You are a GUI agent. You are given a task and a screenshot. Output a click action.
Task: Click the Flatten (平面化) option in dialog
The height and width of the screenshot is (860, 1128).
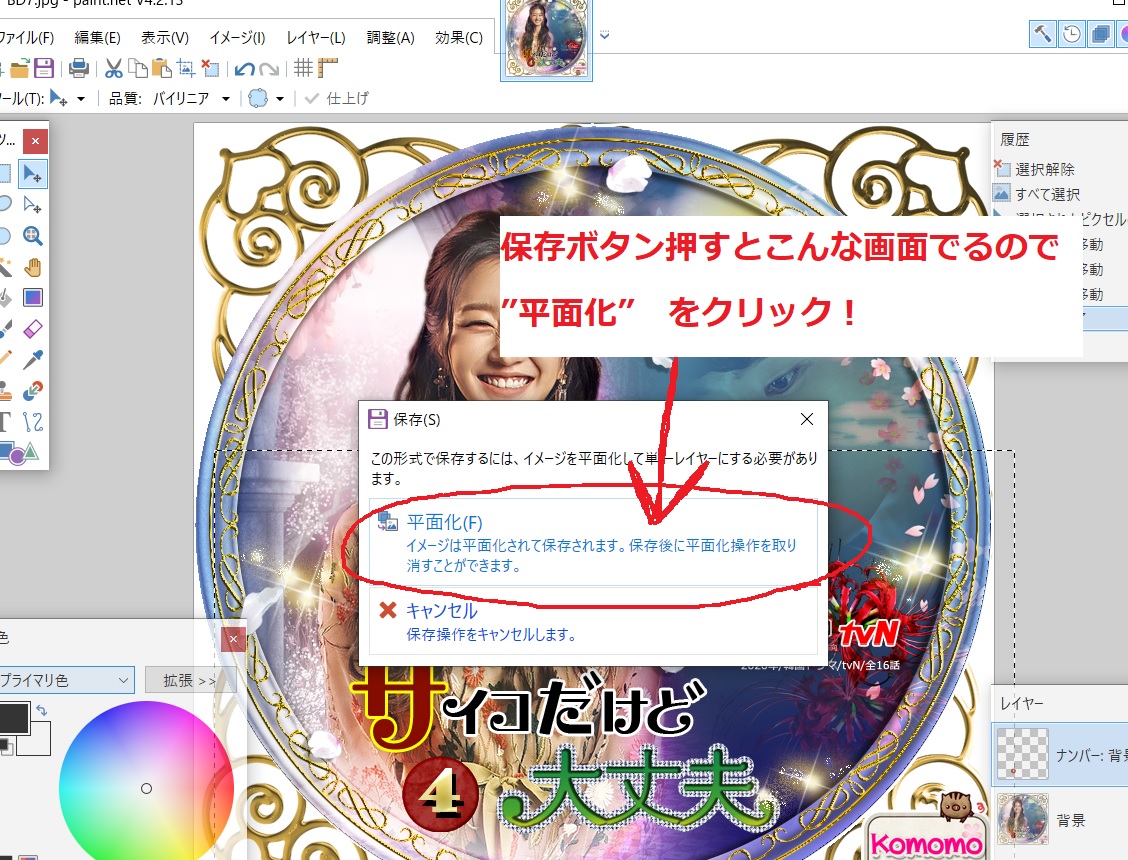point(593,542)
